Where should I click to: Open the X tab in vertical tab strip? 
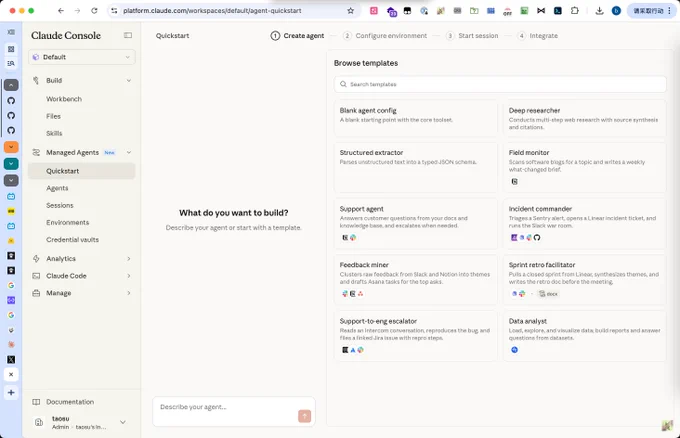point(11,360)
